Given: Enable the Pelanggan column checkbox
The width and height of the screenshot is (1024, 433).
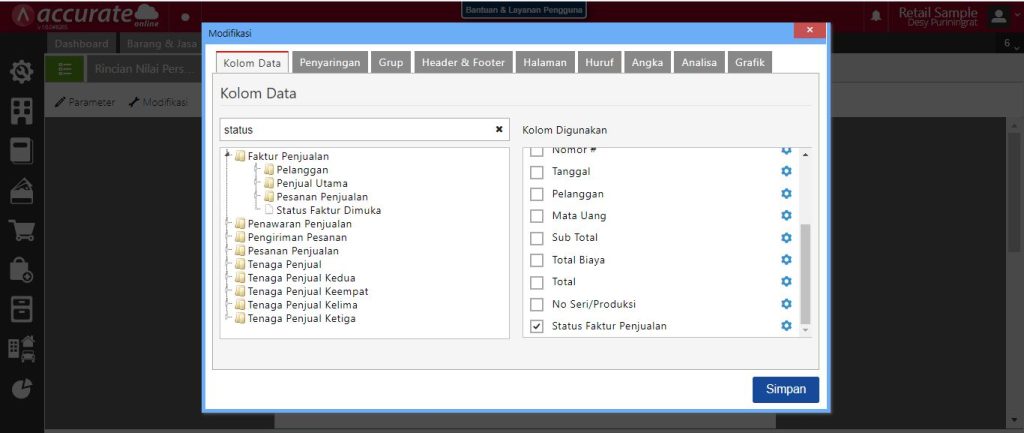Looking at the screenshot, I should 537,194.
